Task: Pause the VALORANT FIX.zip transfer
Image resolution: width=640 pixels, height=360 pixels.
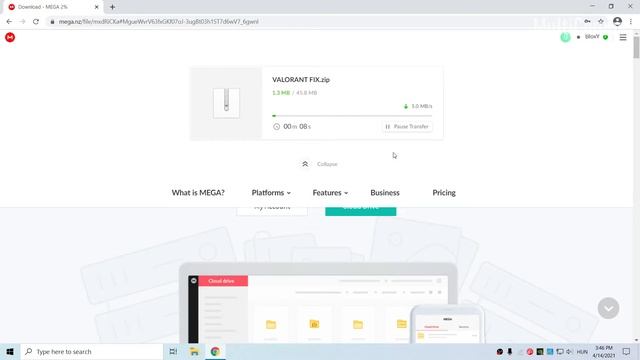Action: (x=407, y=127)
